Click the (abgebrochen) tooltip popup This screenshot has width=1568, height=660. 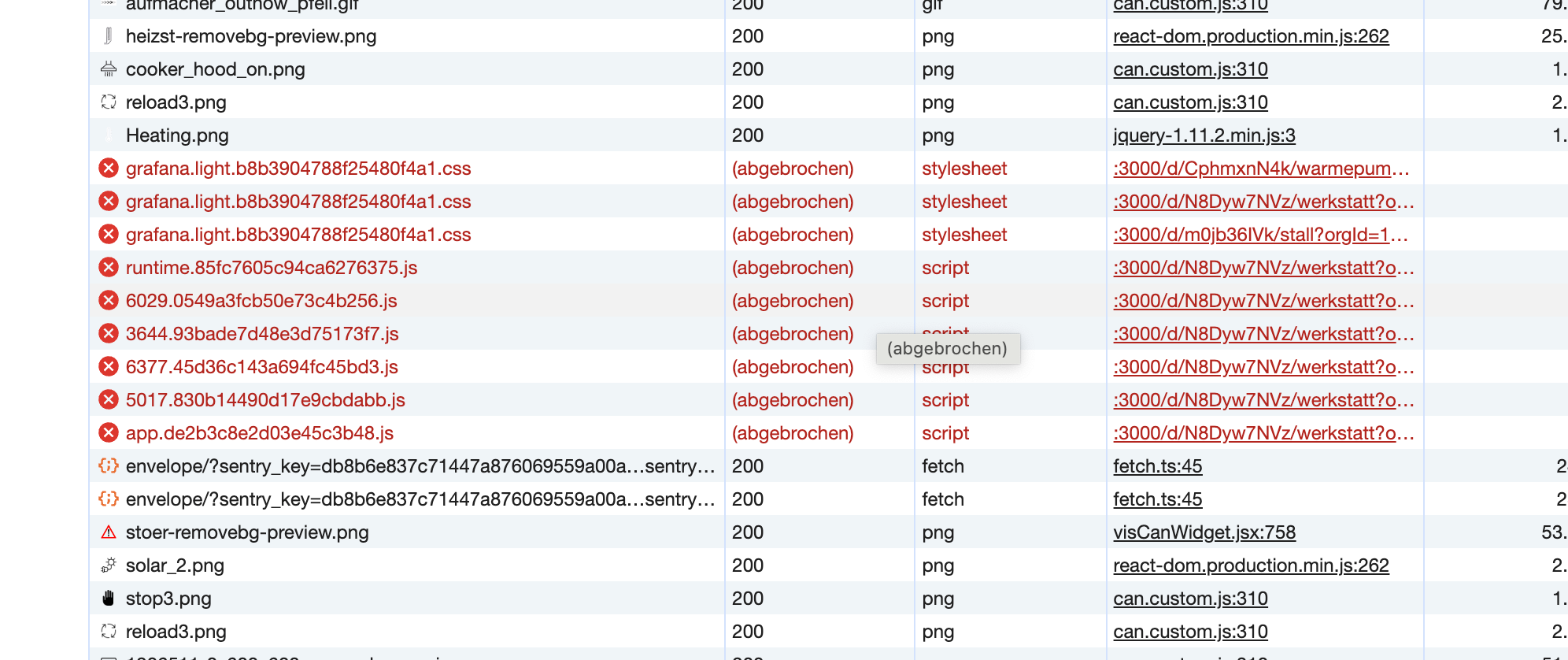[x=947, y=349]
